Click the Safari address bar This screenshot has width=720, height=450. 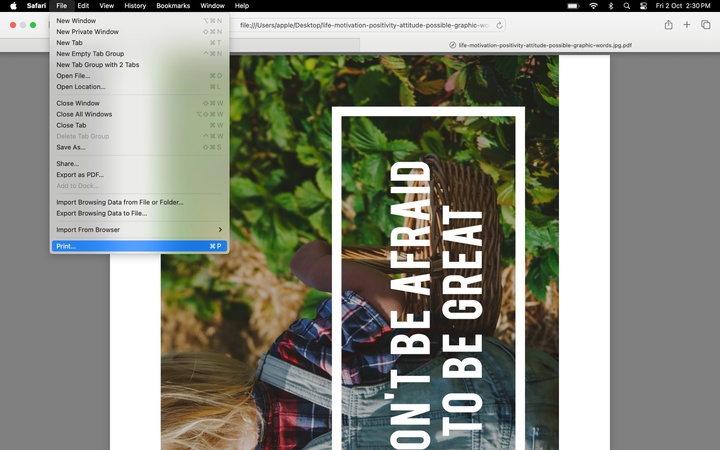coord(365,25)
